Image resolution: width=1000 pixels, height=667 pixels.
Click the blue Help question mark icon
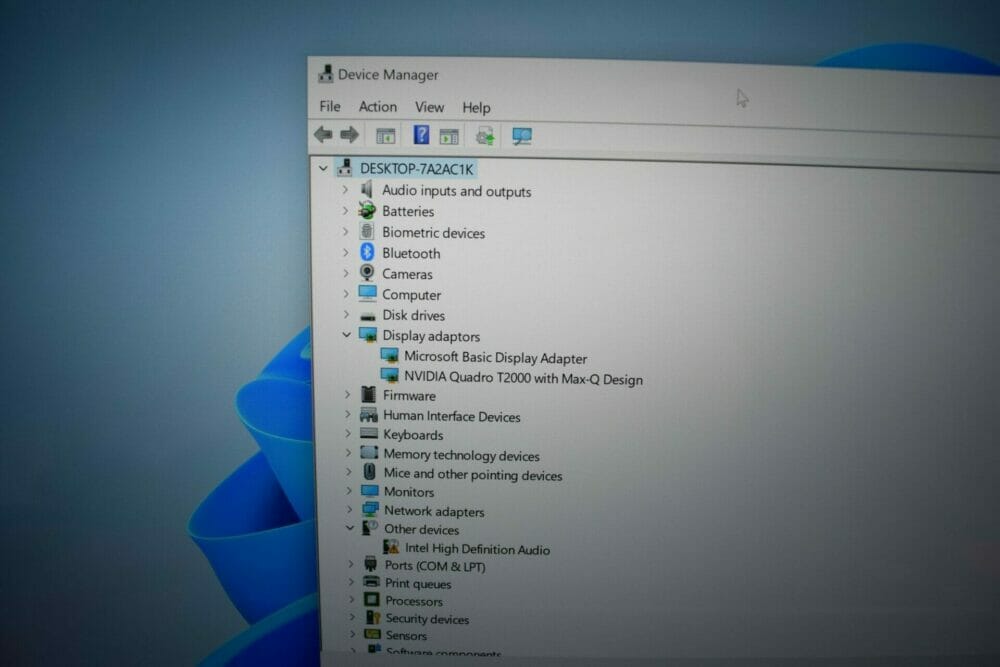point(421,135)
